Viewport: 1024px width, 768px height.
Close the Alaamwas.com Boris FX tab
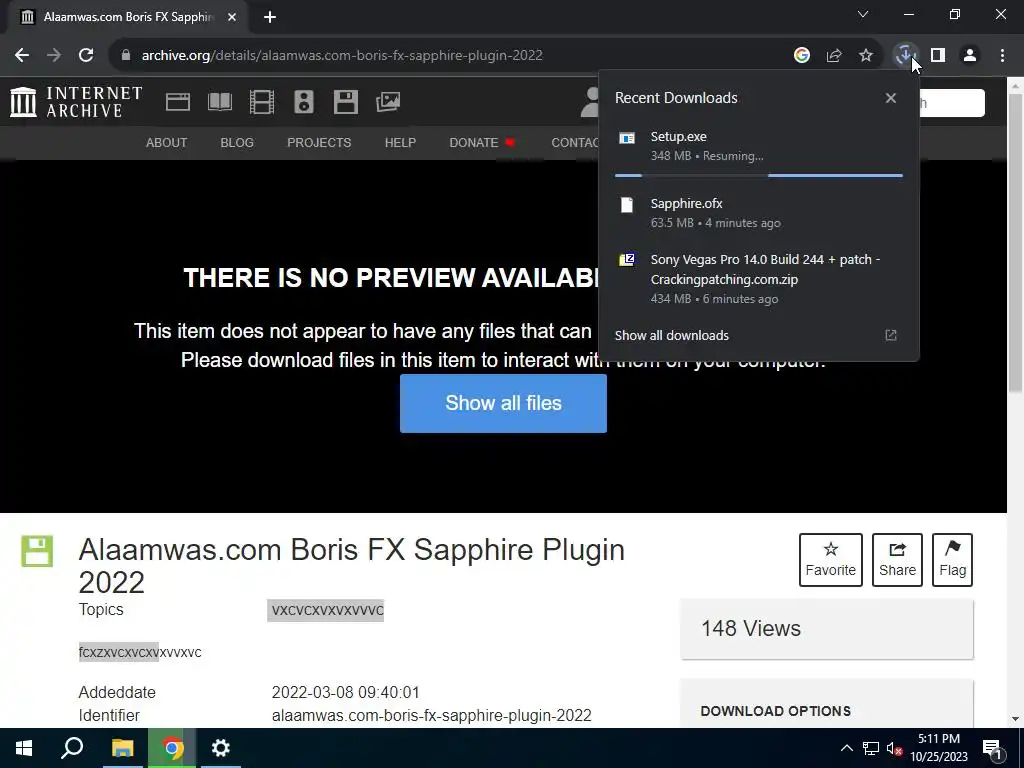[232, 17]
